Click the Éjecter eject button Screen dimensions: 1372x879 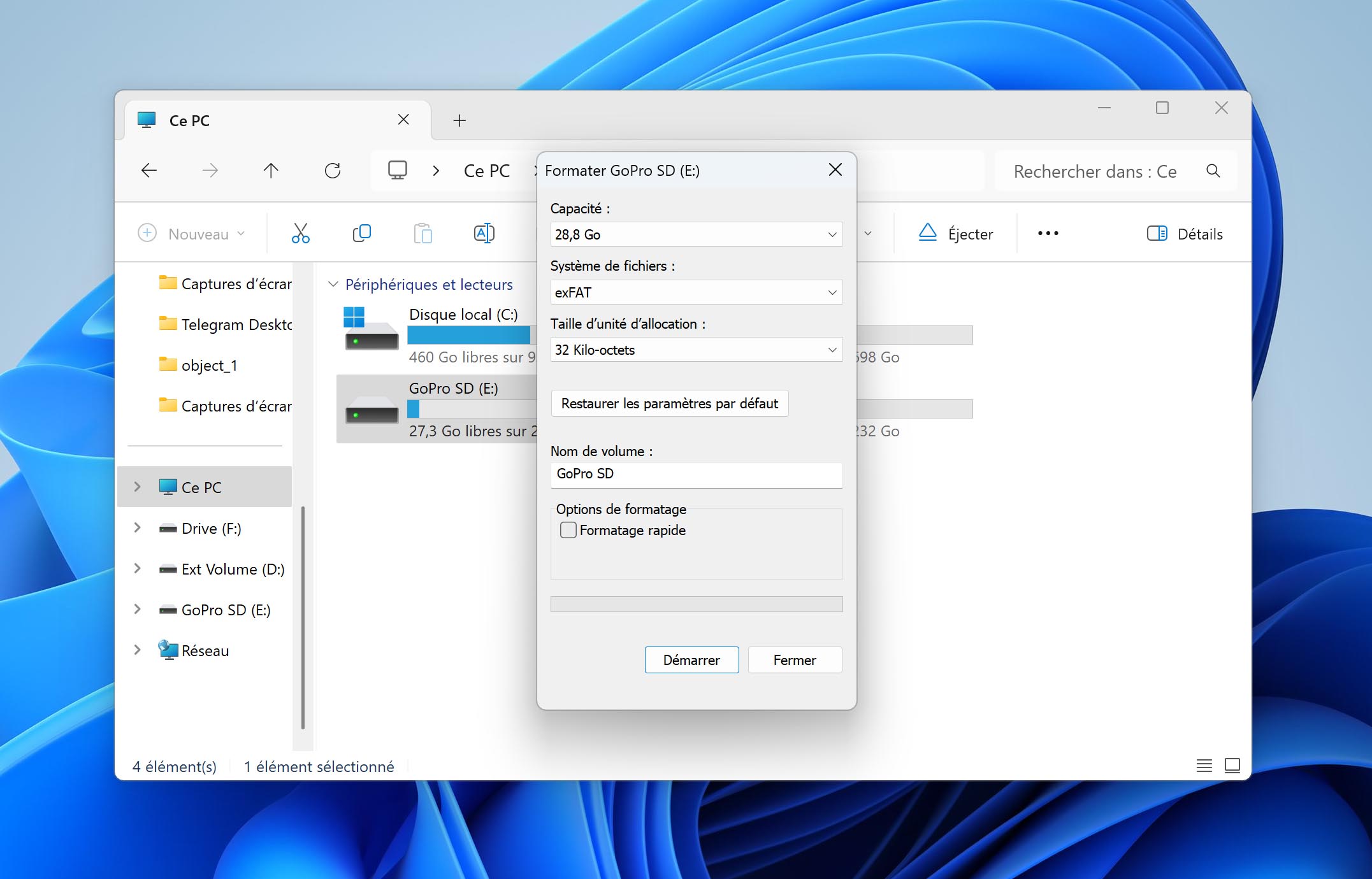(x=955, y=234)
